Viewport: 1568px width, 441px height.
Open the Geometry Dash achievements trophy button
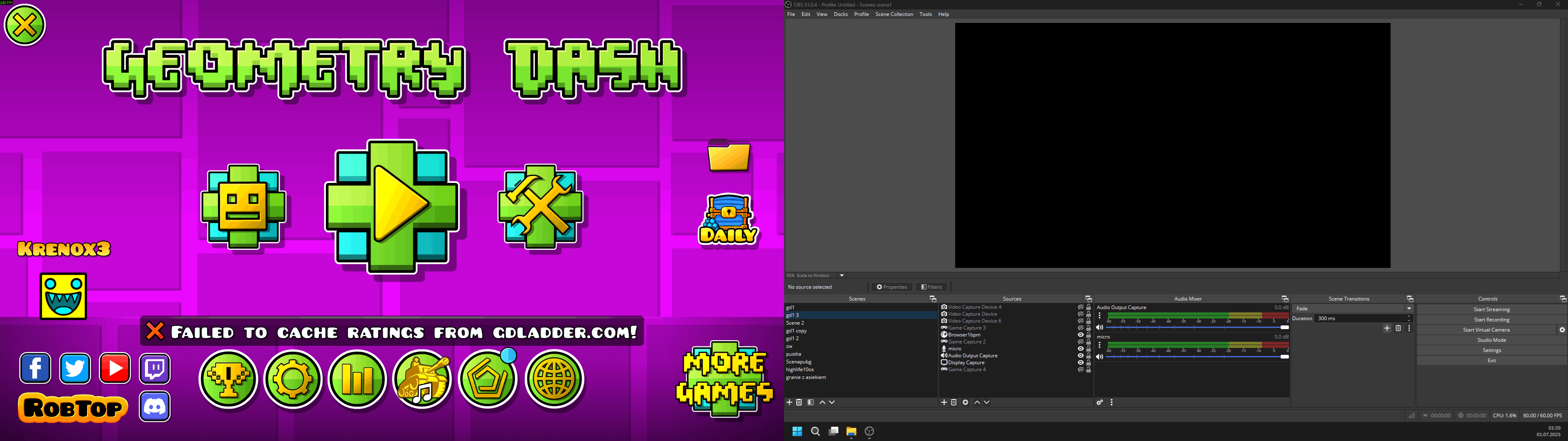coord(228,379)
